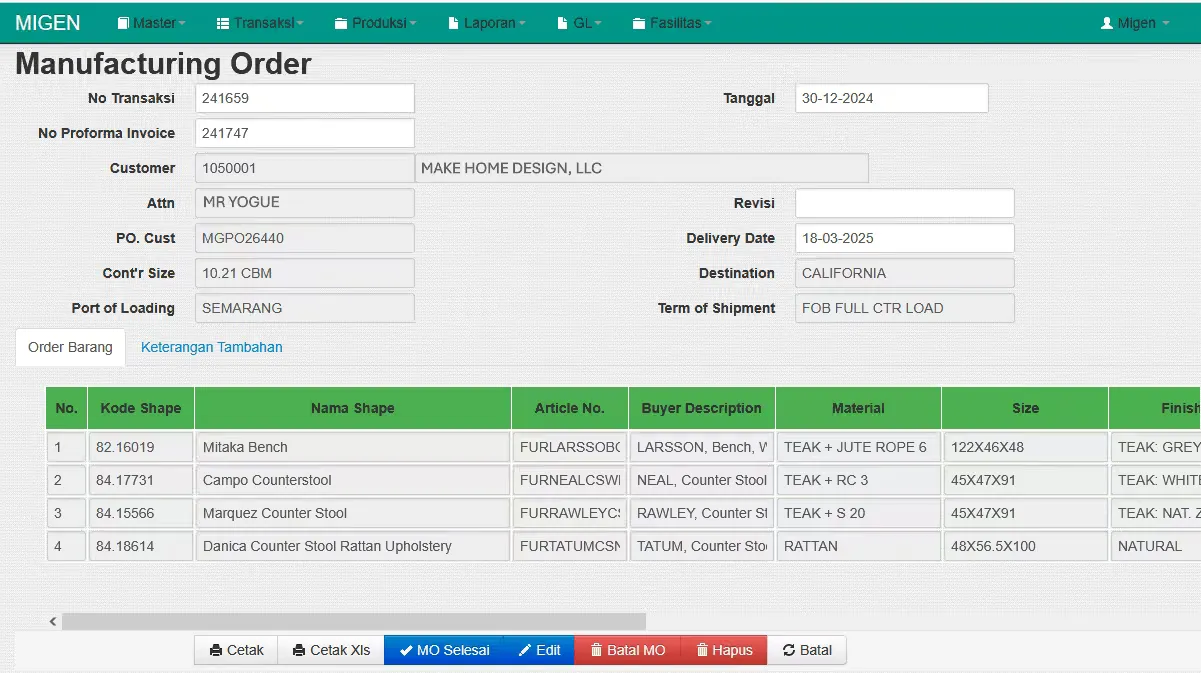Click the trash icon on the Hapus button
Viewport: 1201px width, 673px height.
point(702,650)
